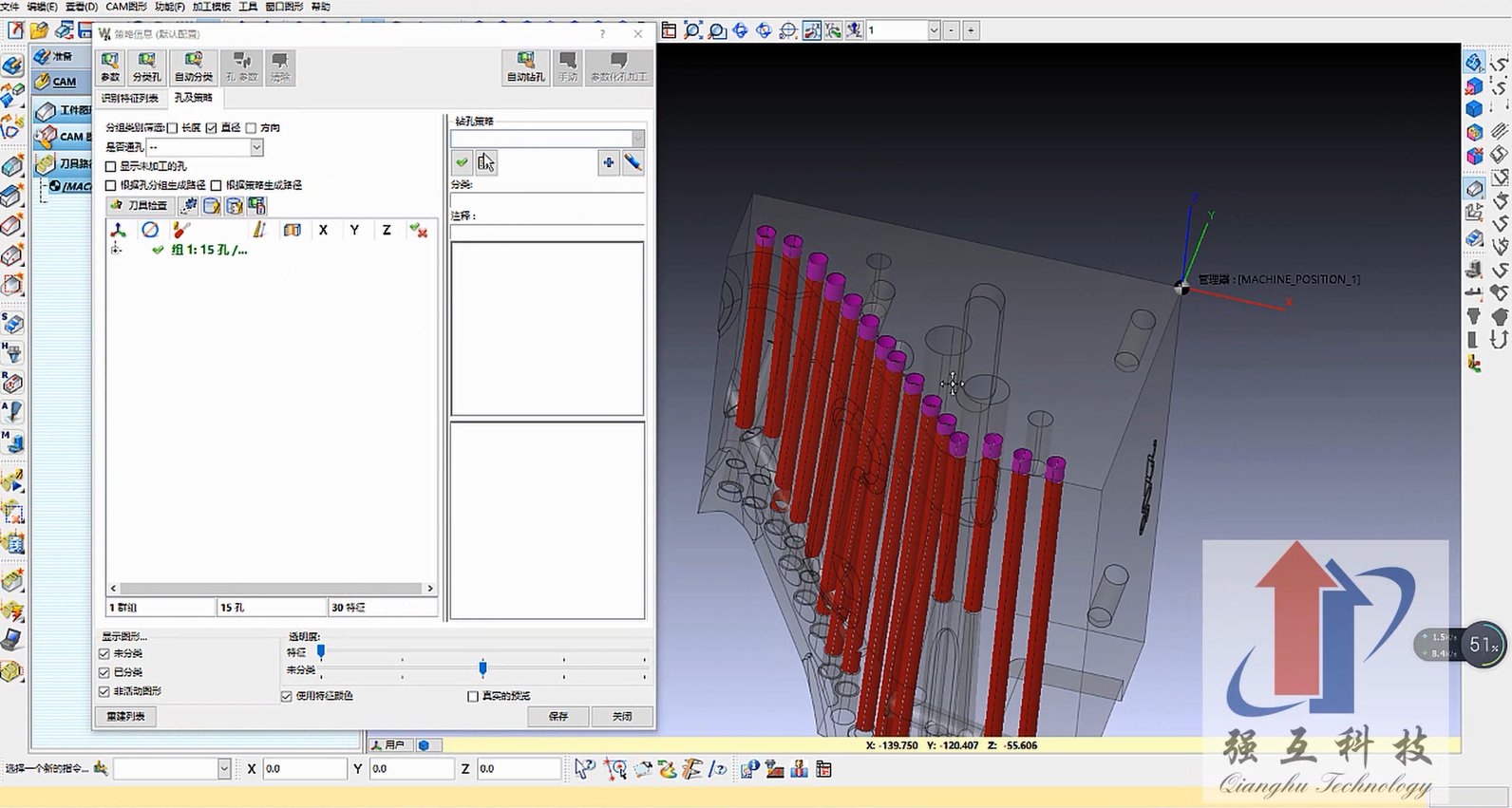The width and height of the screenshot is (1512, 808).
Task: Open the view number dropdown showing 1
Action: pyautogui.click(x=934, y=30)
